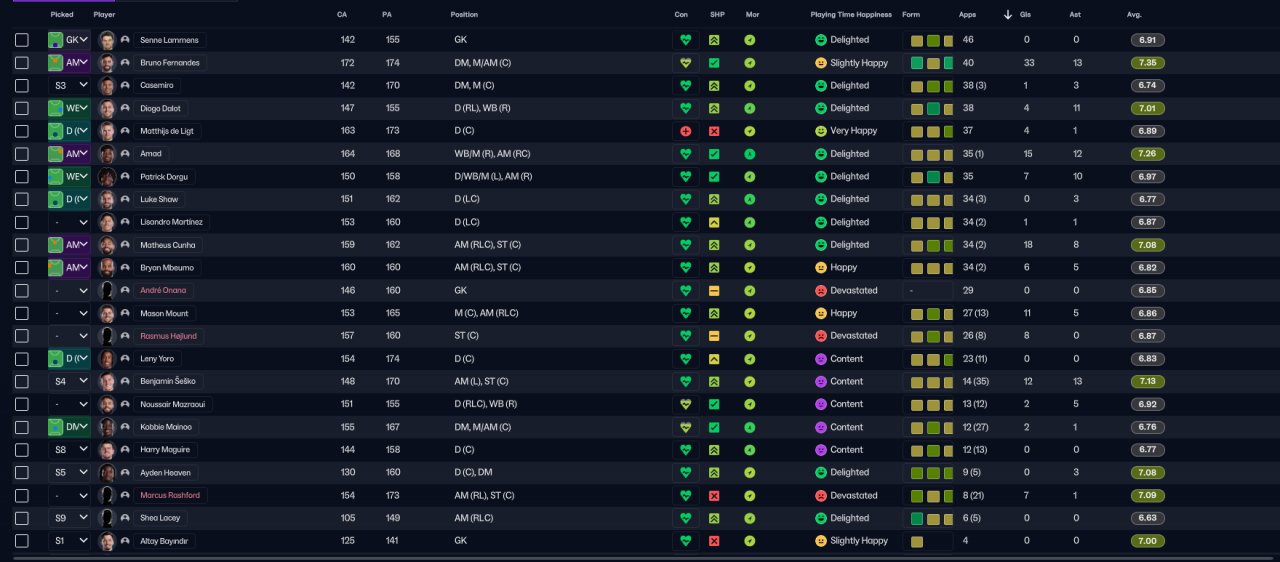Click Matthijs de Ligt's red sharpness cross icon
Screen dimensions: 1280x562
[x=714, y=131]
